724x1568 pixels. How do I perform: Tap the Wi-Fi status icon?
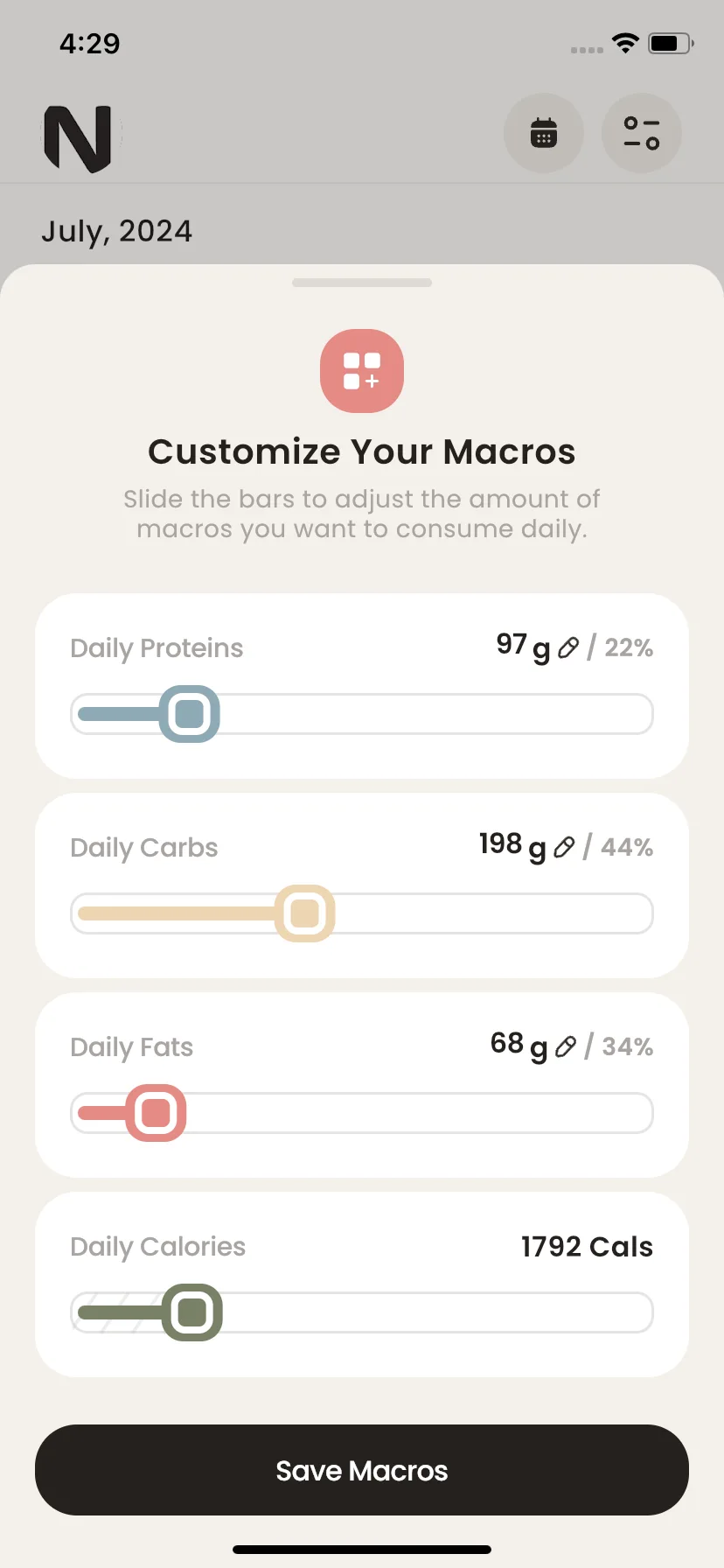coord(625,43)
